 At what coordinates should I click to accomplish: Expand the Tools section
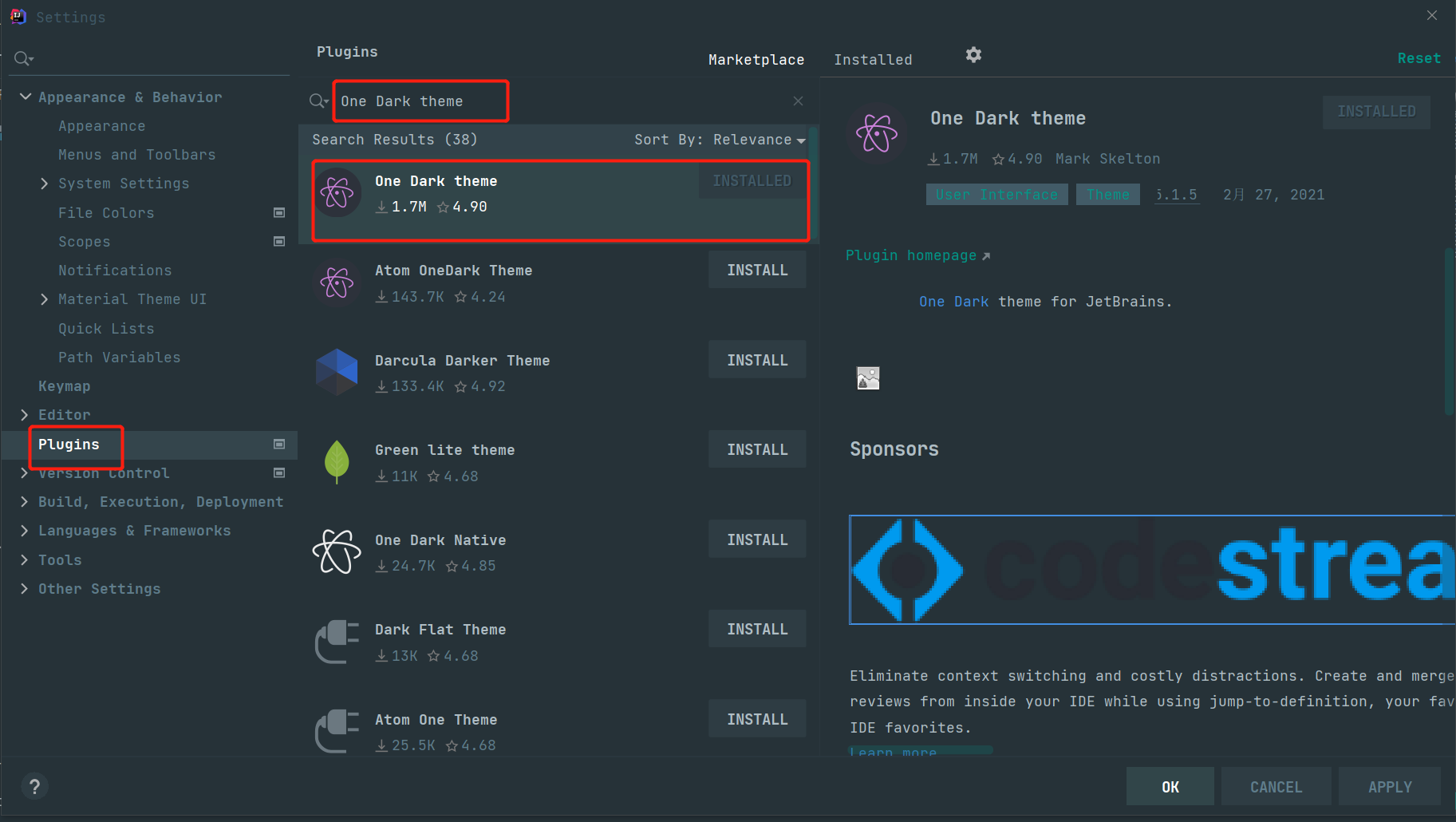[x=25, y=560]
